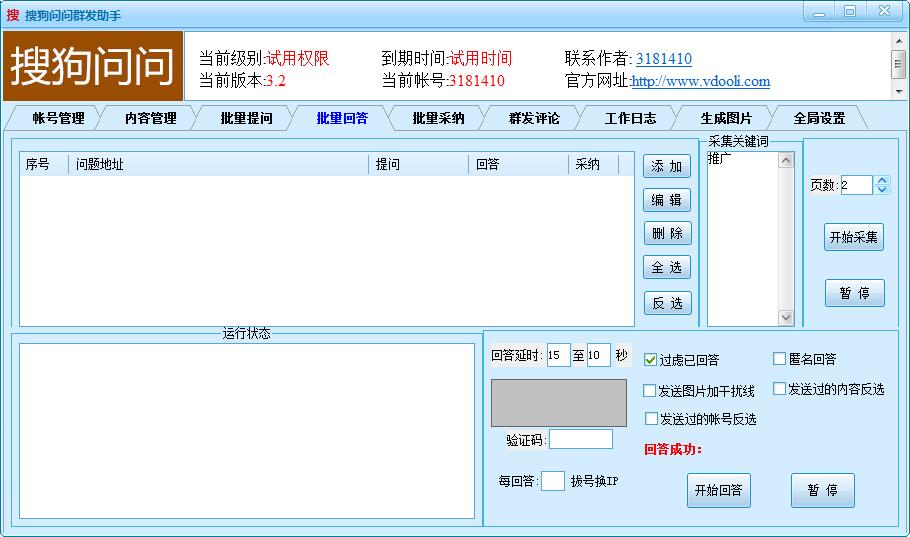The image size is (910, 537).
Task: Click the 开始采集 button
Action: pos(854,237)
